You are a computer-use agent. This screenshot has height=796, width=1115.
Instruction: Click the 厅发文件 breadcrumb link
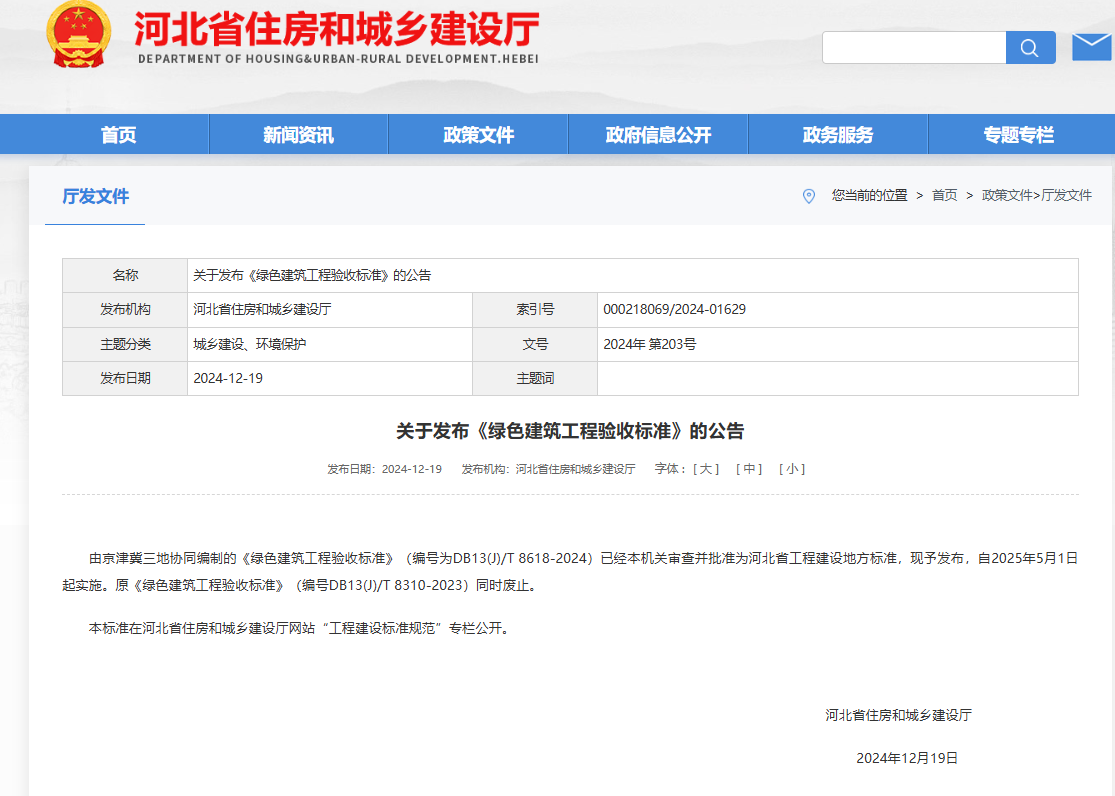point(1067,196)
